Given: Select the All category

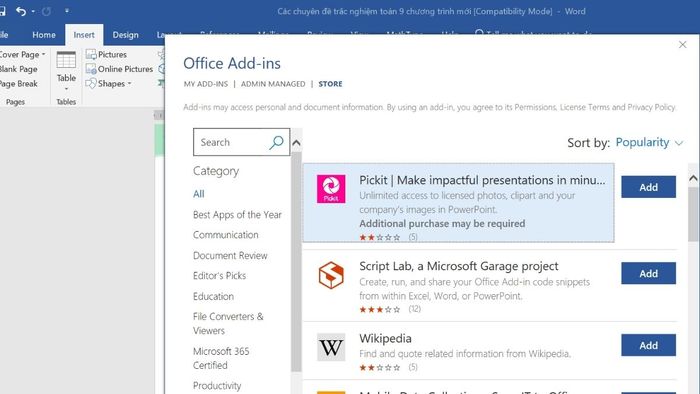Looking at the screenshot, I should pos(199,194).
